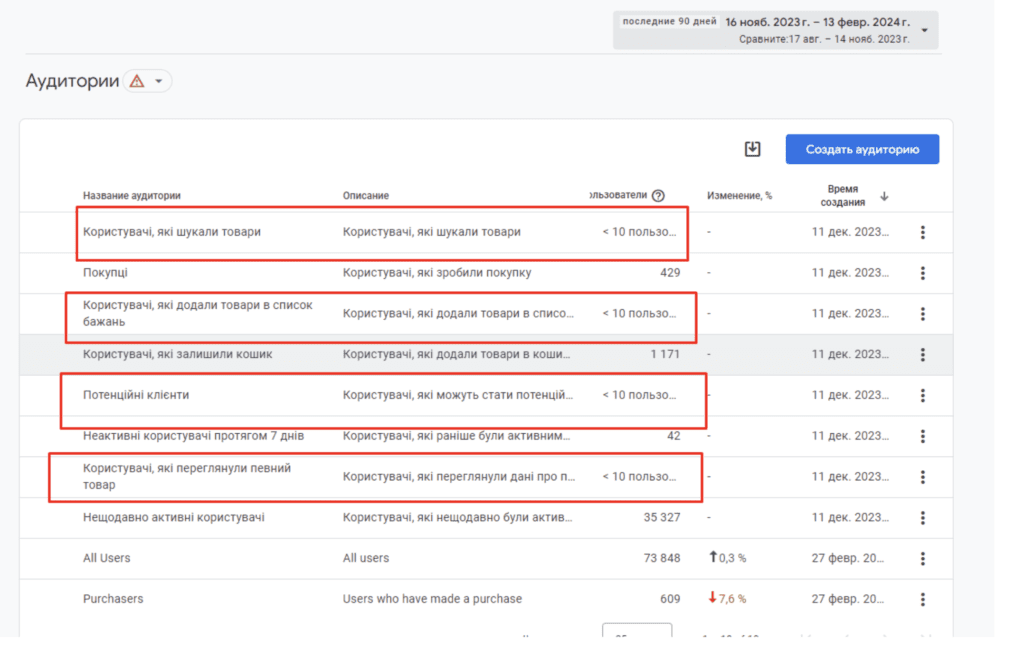The width and height of the screenshot is (1024, 648).
Task: Open more options for Покупці row
Action: click(923, 273)
